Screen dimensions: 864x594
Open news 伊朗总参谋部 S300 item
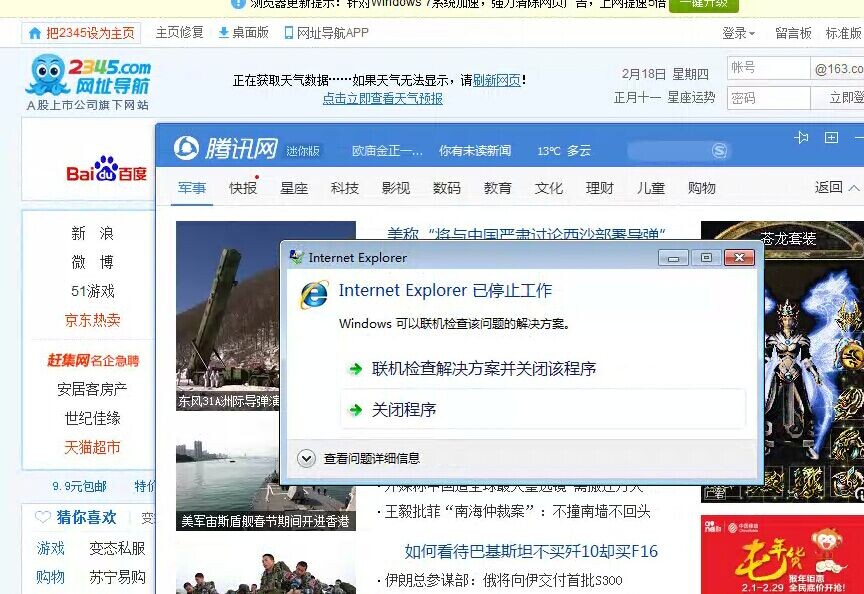coord(504,580)
